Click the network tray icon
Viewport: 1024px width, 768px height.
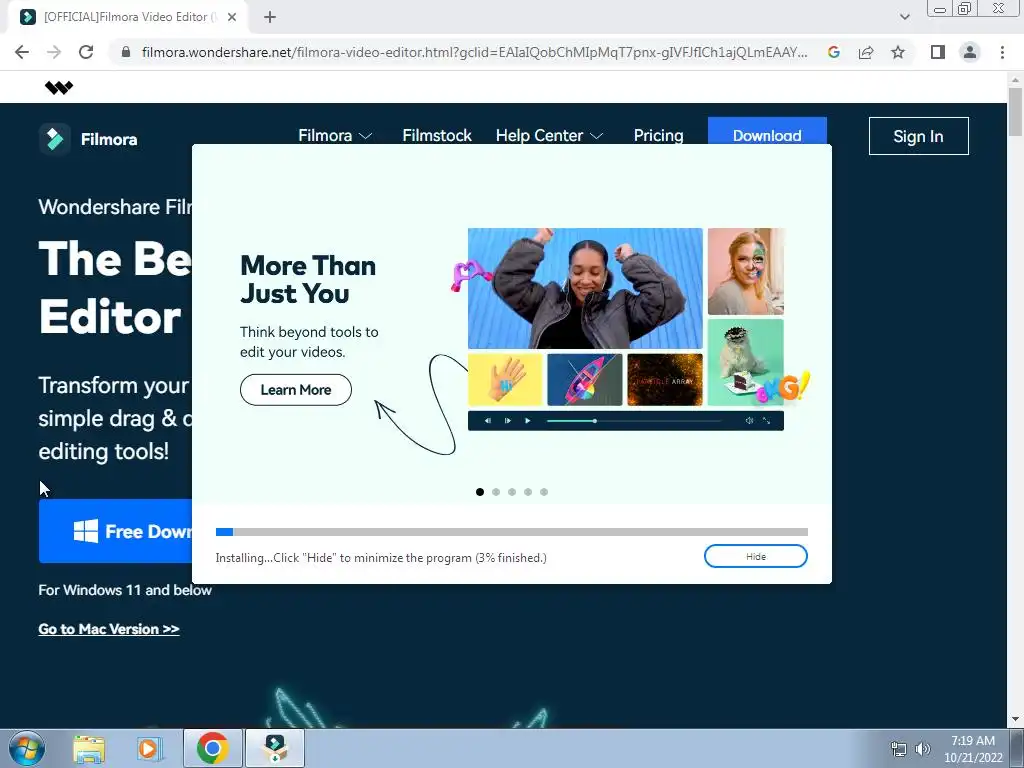[899, 749]
